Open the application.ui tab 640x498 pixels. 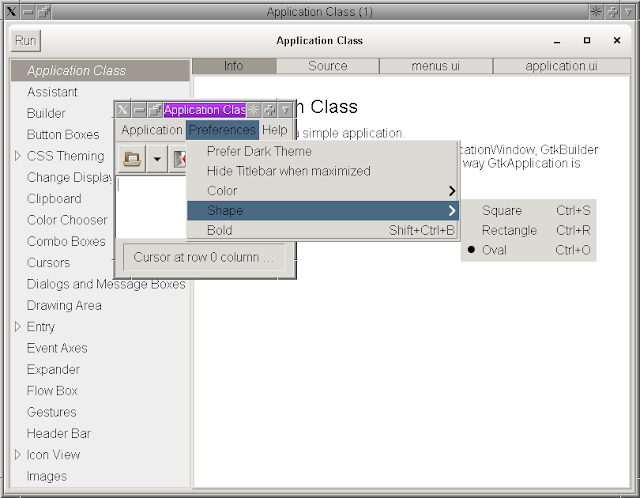[561, 66]
